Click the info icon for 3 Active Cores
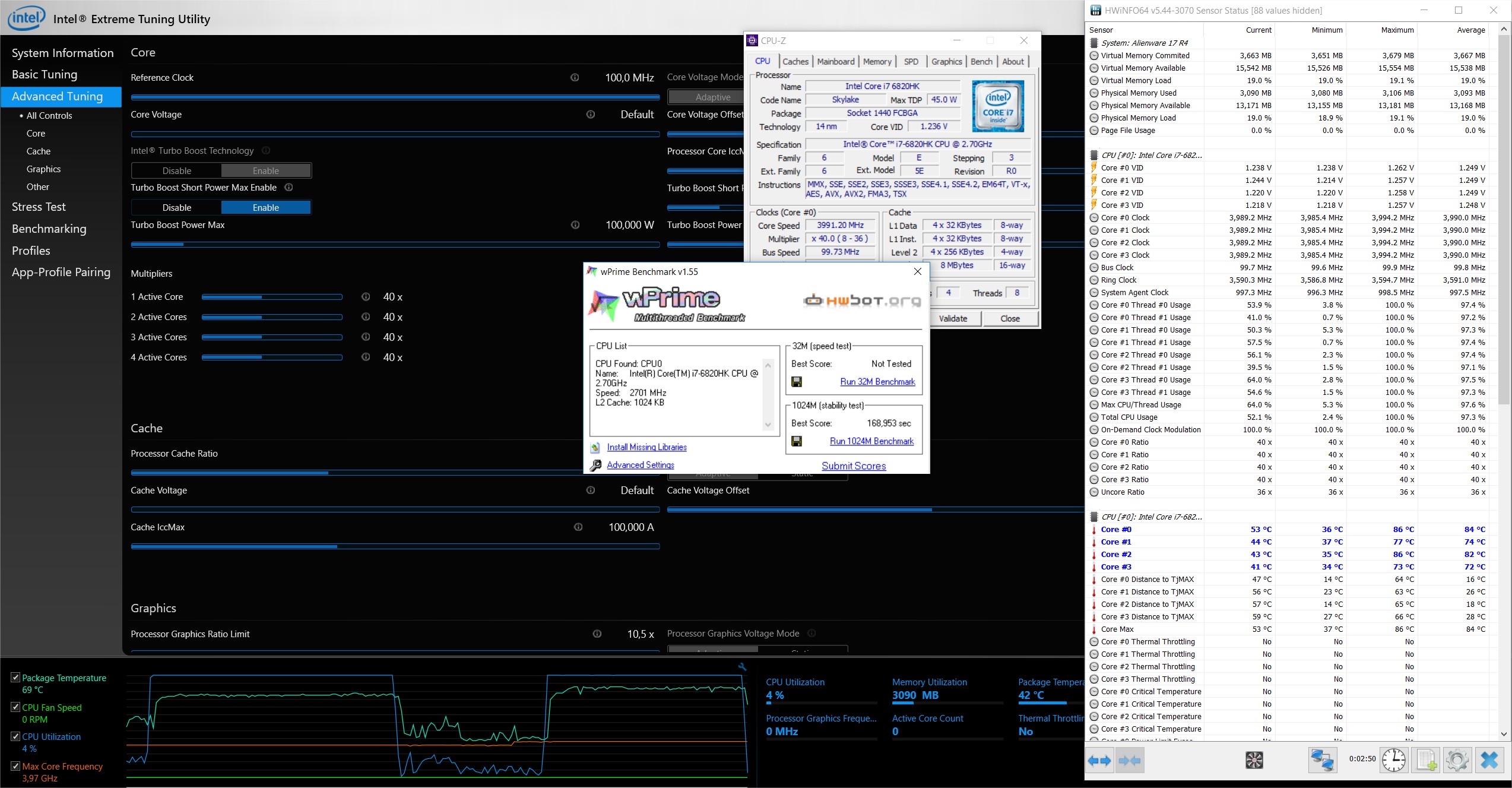 coord(366,337)
